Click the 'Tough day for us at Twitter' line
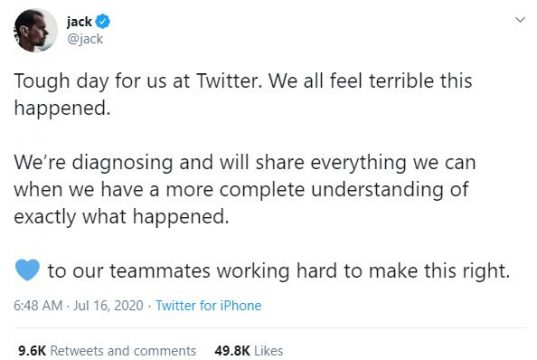Viewport: 537px width, 360px height. coord(243,82)
